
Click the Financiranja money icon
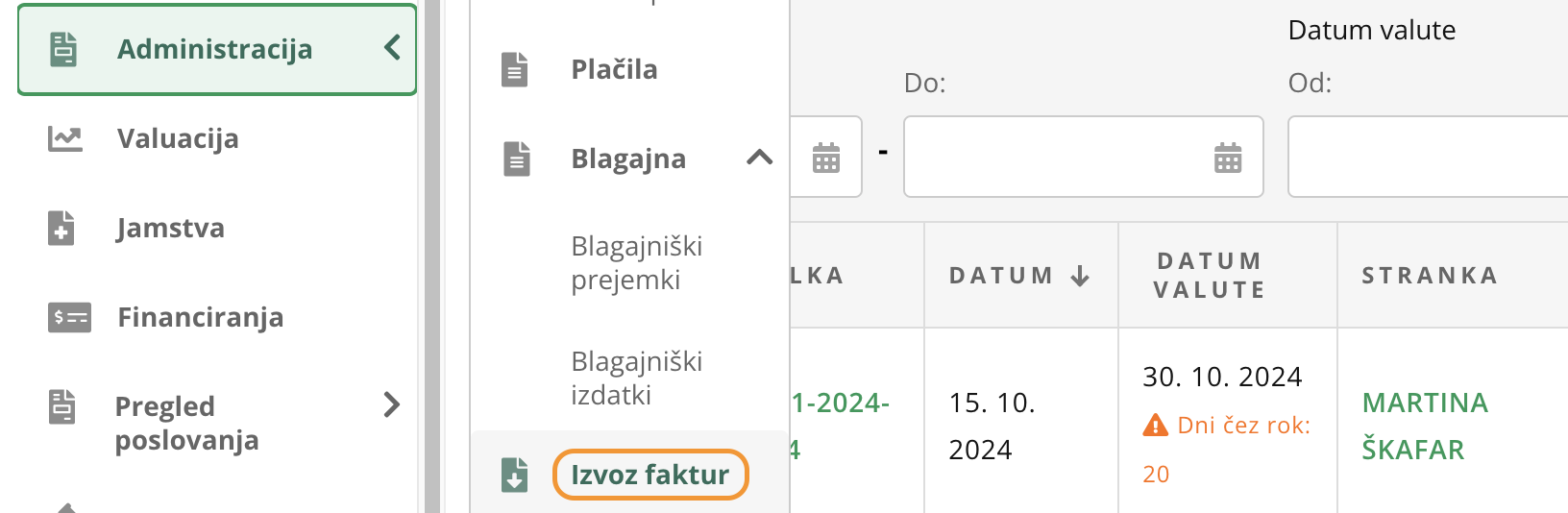tap(69, 317)
